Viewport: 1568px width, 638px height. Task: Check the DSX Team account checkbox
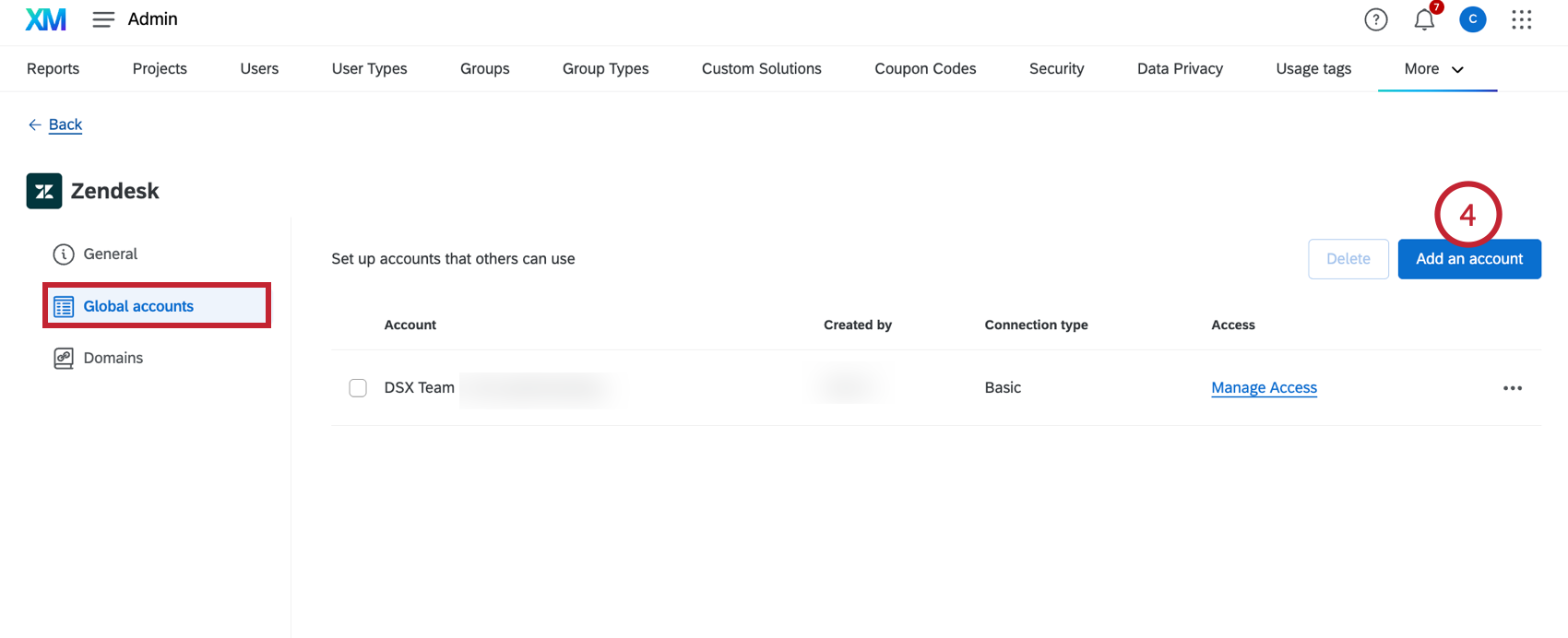click(x=358, y=388)
